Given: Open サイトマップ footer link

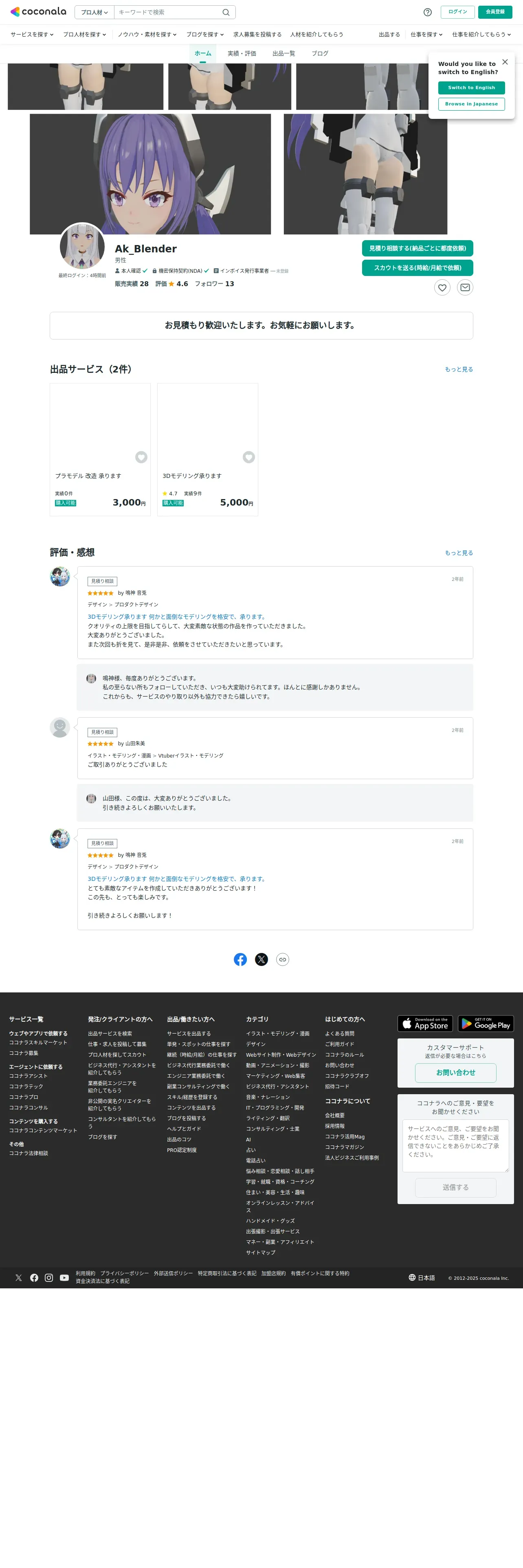Looking at the screenshot, I should (x=261, y=1253).
